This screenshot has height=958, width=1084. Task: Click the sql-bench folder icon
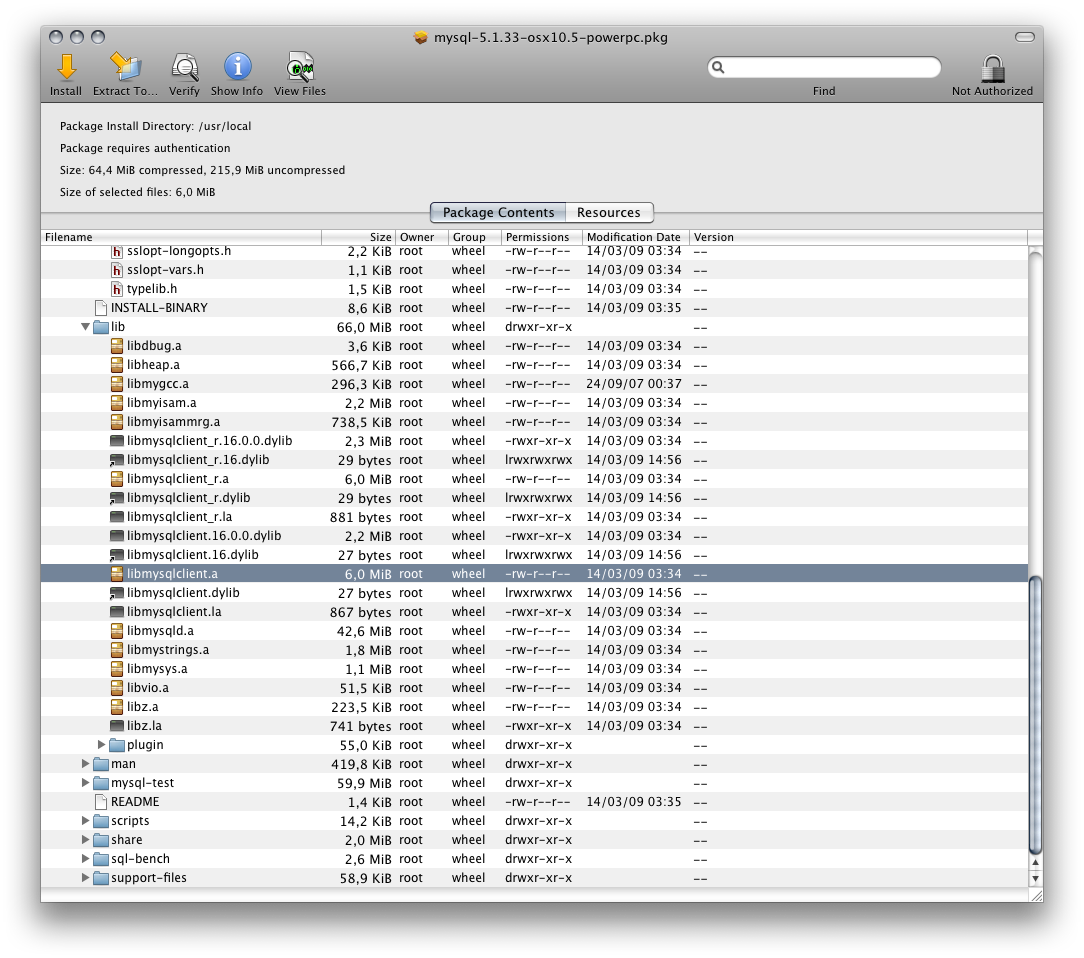click(x=101, y=859)
